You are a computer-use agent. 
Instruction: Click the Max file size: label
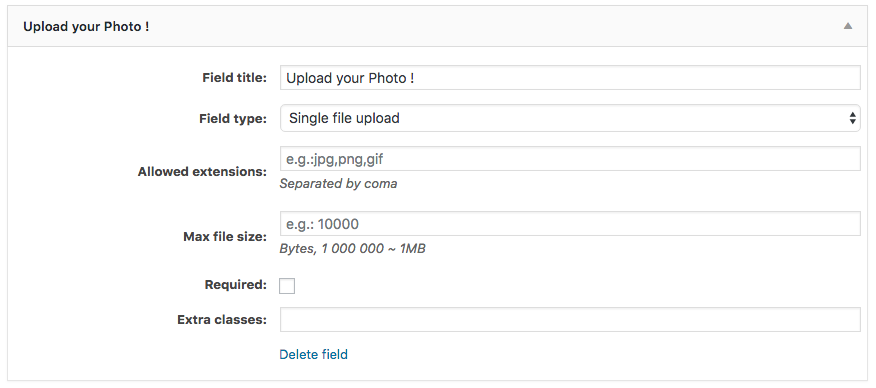point(225,237)
